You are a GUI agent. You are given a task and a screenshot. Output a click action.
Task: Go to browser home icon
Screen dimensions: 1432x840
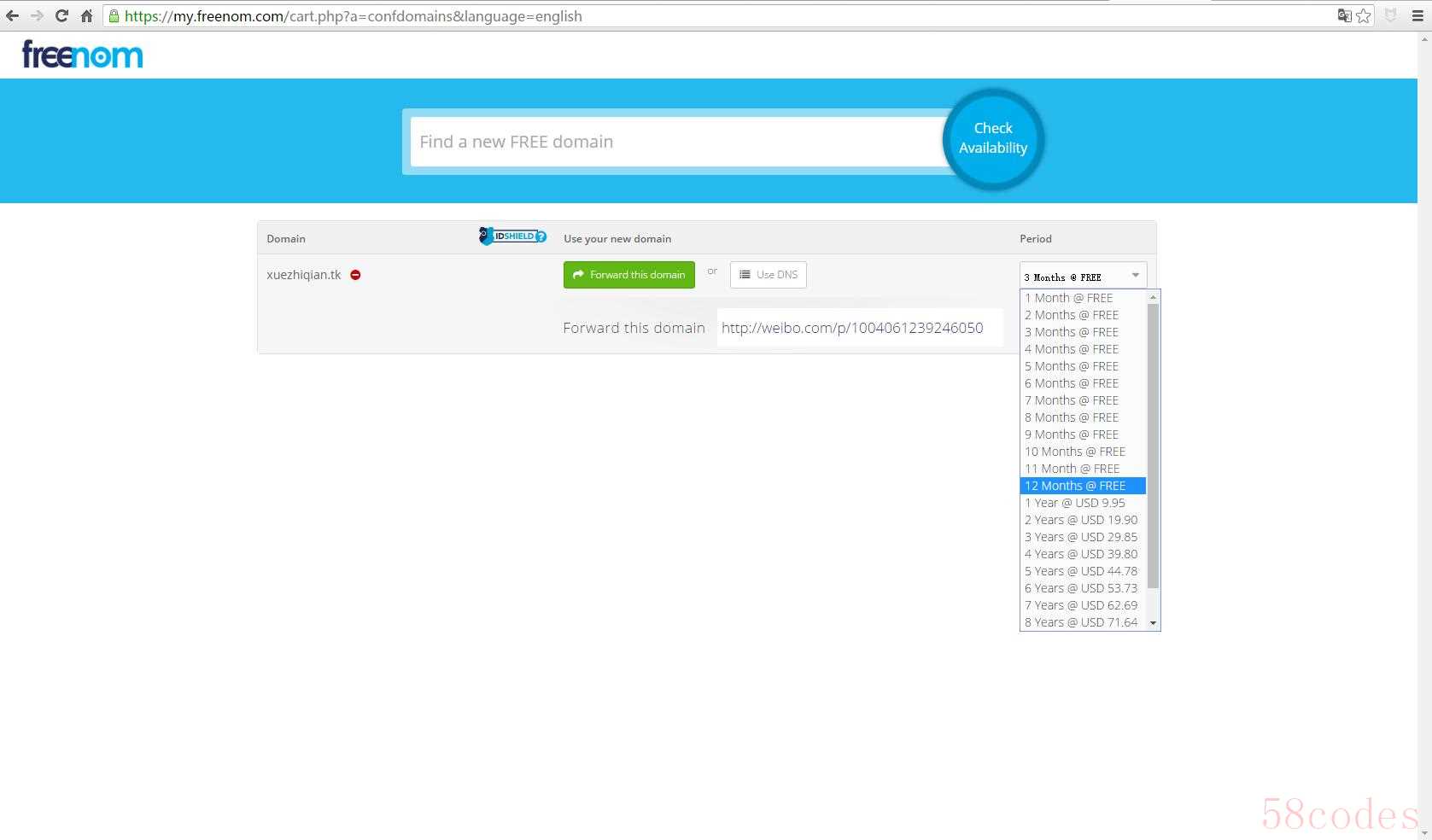click(86, 15)
